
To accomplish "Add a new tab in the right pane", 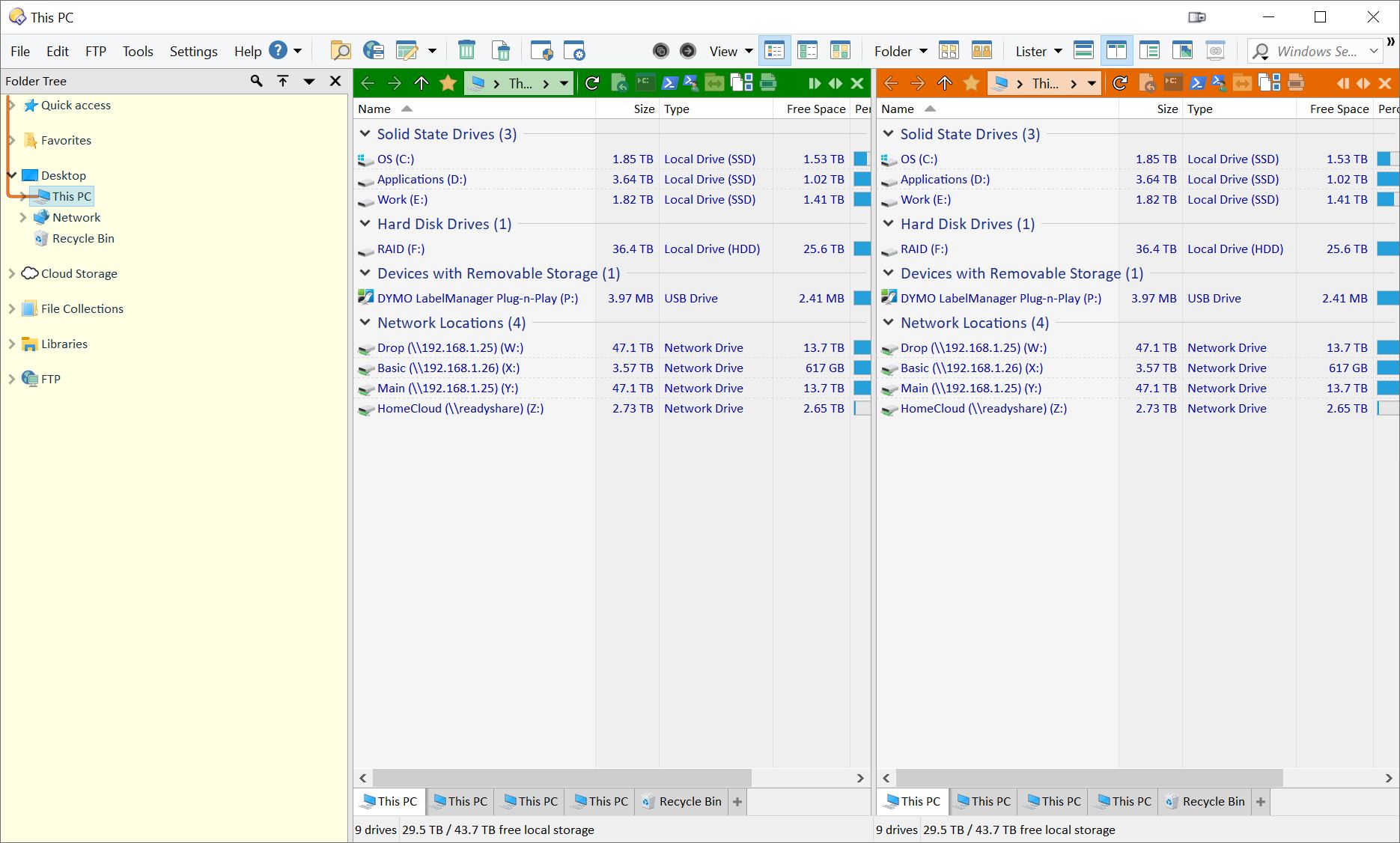I will point(1261,801).
